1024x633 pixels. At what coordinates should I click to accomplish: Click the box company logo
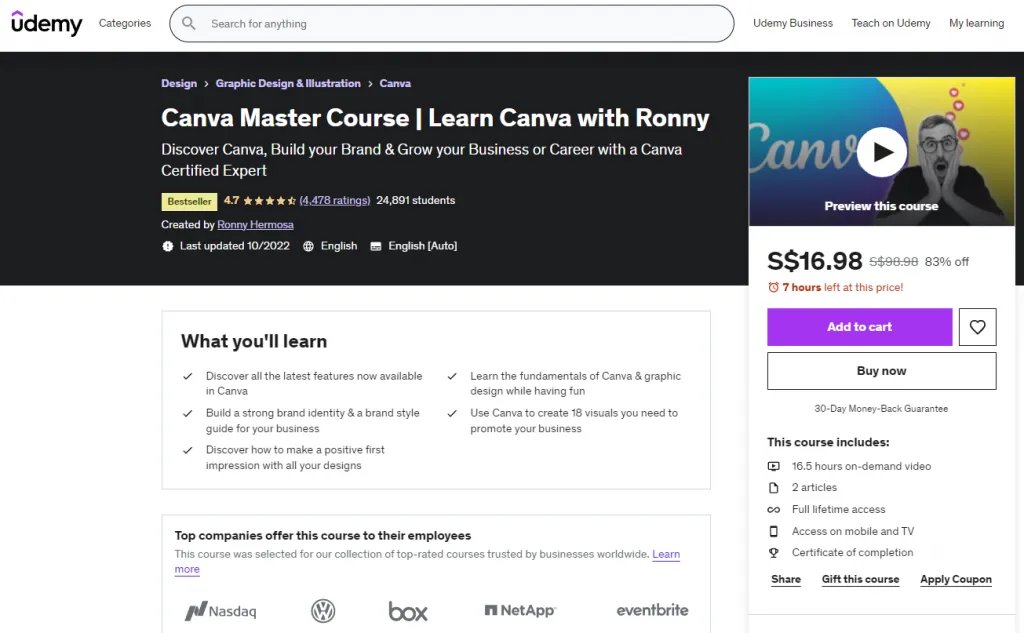(408, 611)
